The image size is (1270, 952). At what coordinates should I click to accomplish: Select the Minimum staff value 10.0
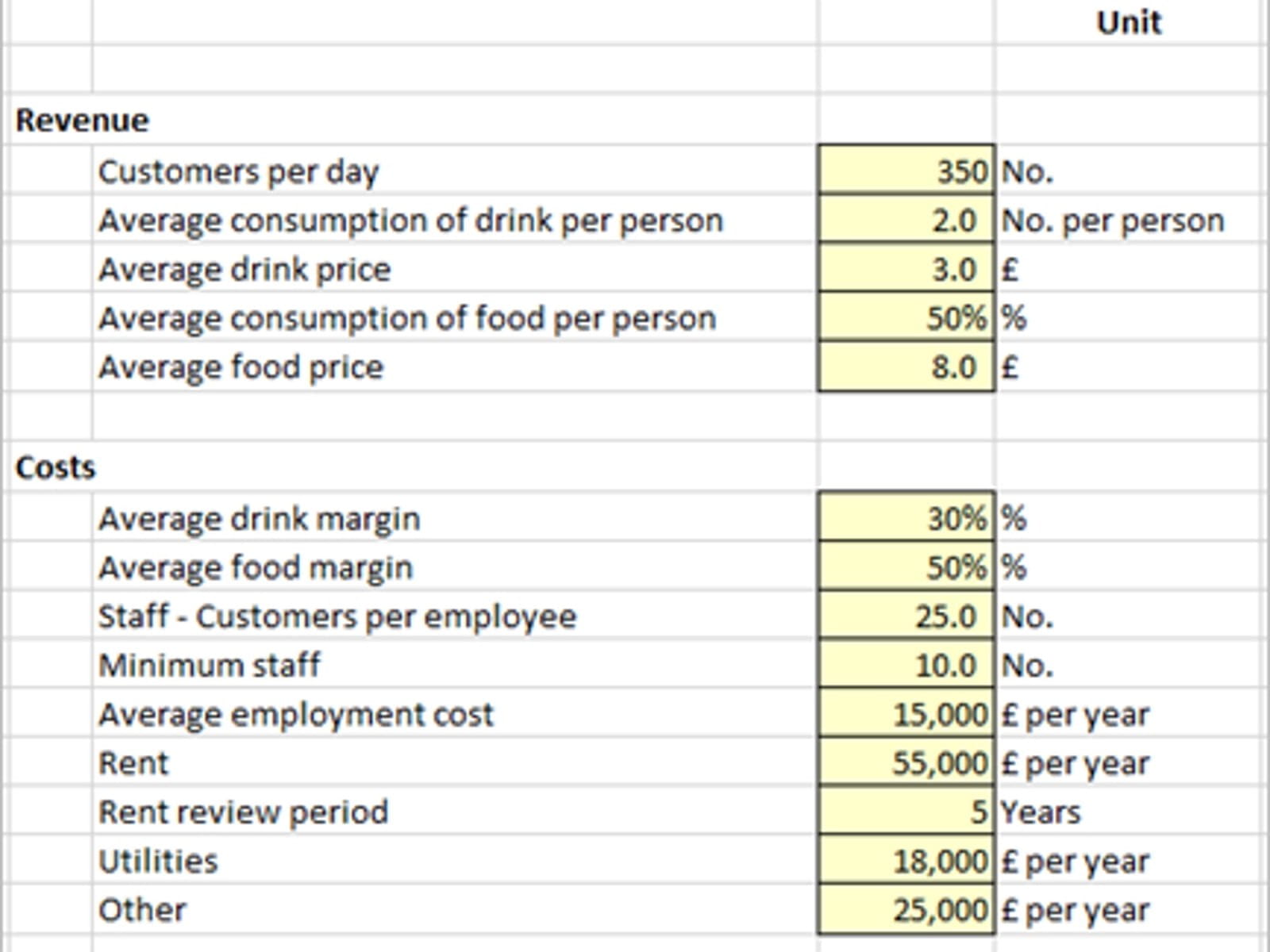[906, 665]
